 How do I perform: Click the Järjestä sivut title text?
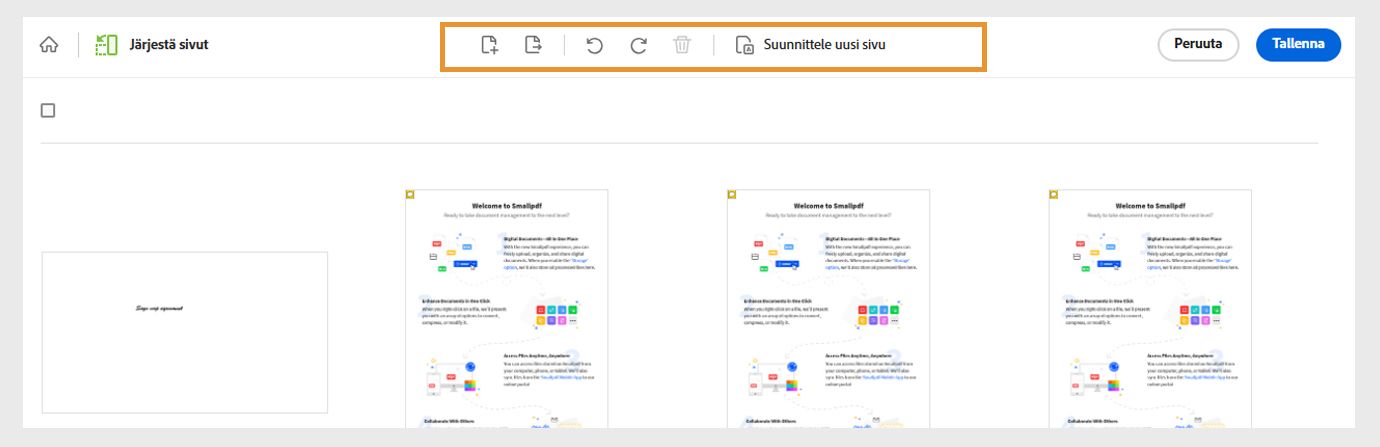[169, 45]
